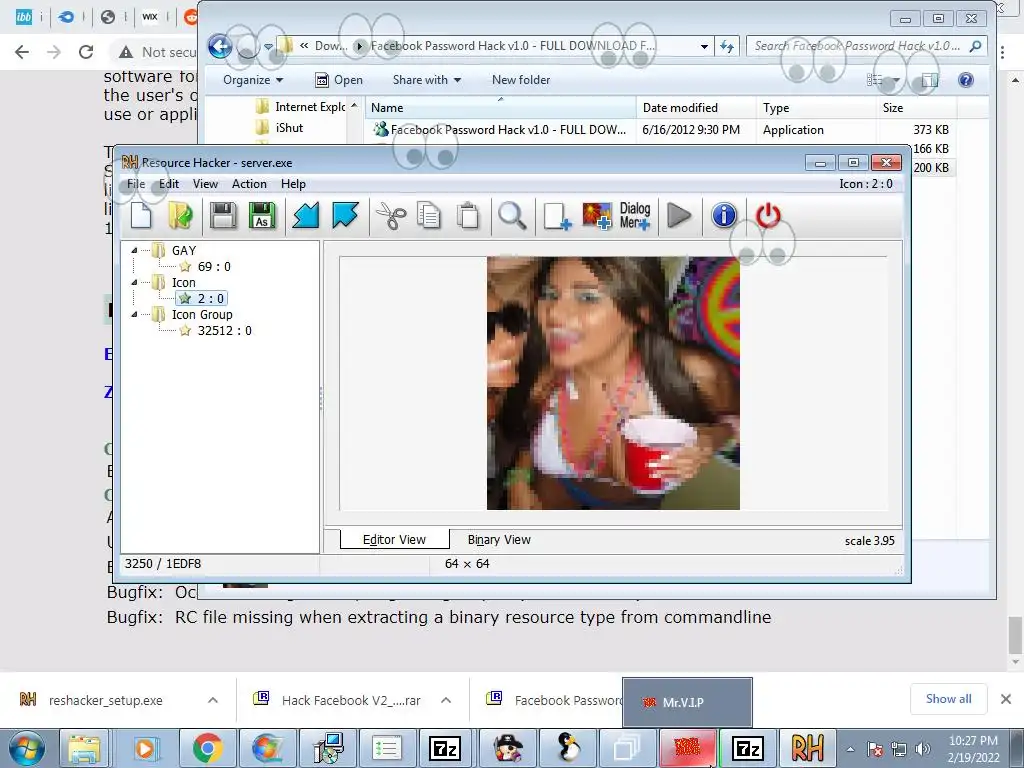Switch to the Binary View tab
Screen dimensions: 1024x768
coord(499,540)
